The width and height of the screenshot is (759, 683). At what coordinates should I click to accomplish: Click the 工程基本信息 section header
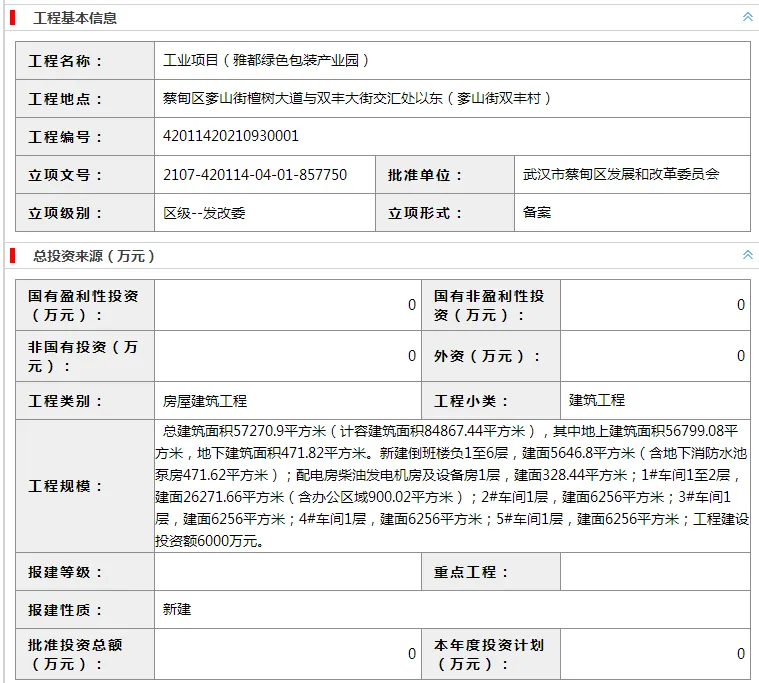[75, 18]
